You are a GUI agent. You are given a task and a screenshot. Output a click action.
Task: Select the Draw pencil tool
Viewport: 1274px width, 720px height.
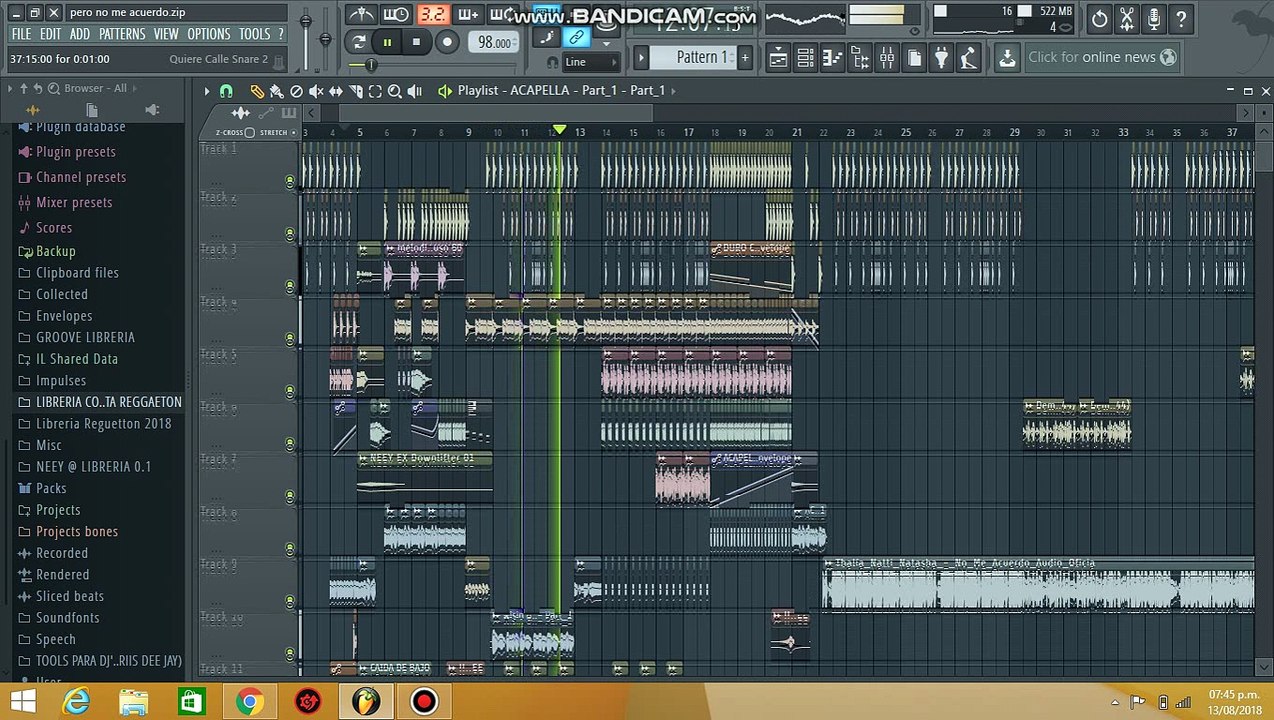[257, 91]
